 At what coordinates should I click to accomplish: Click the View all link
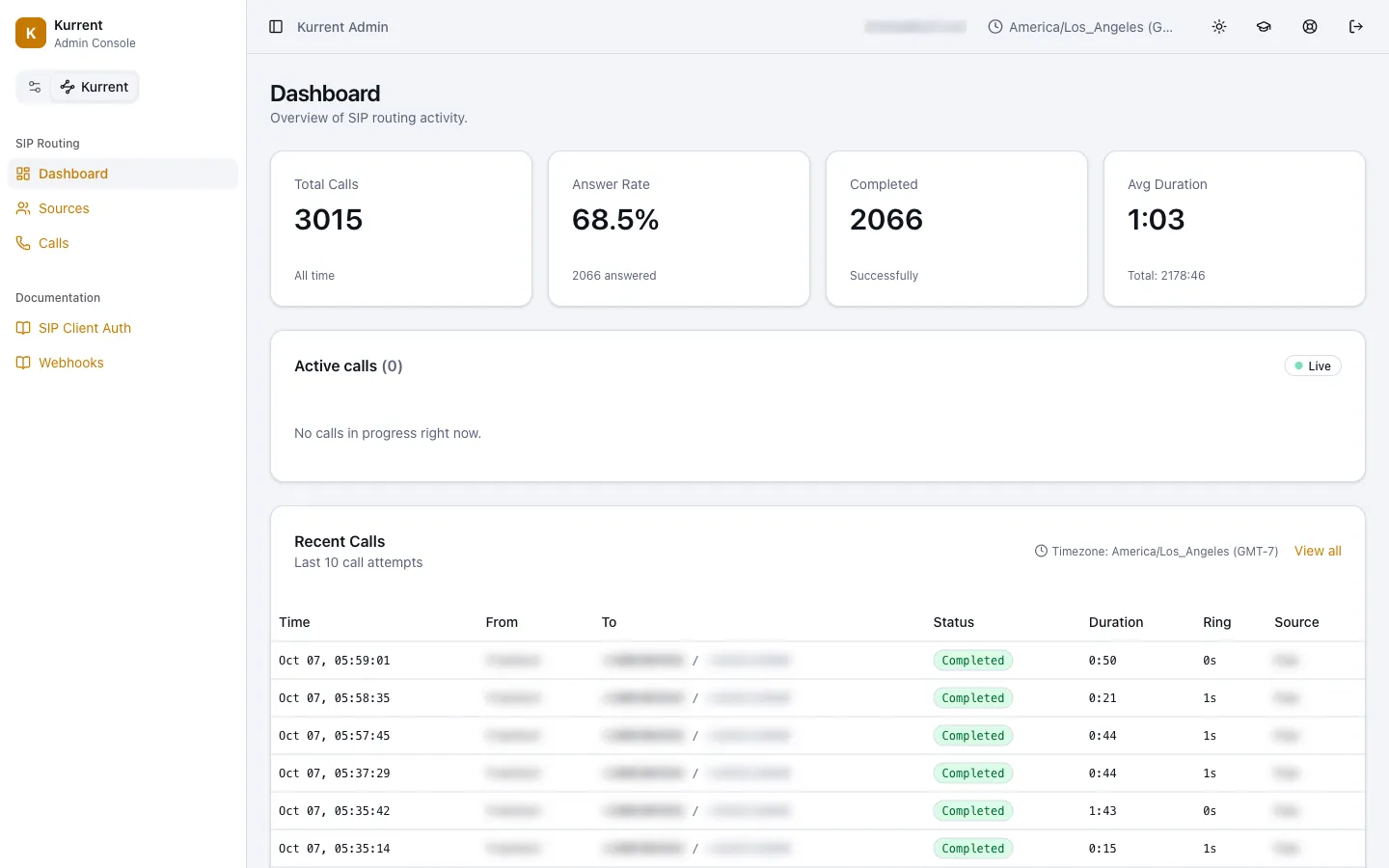point(1318,551)
